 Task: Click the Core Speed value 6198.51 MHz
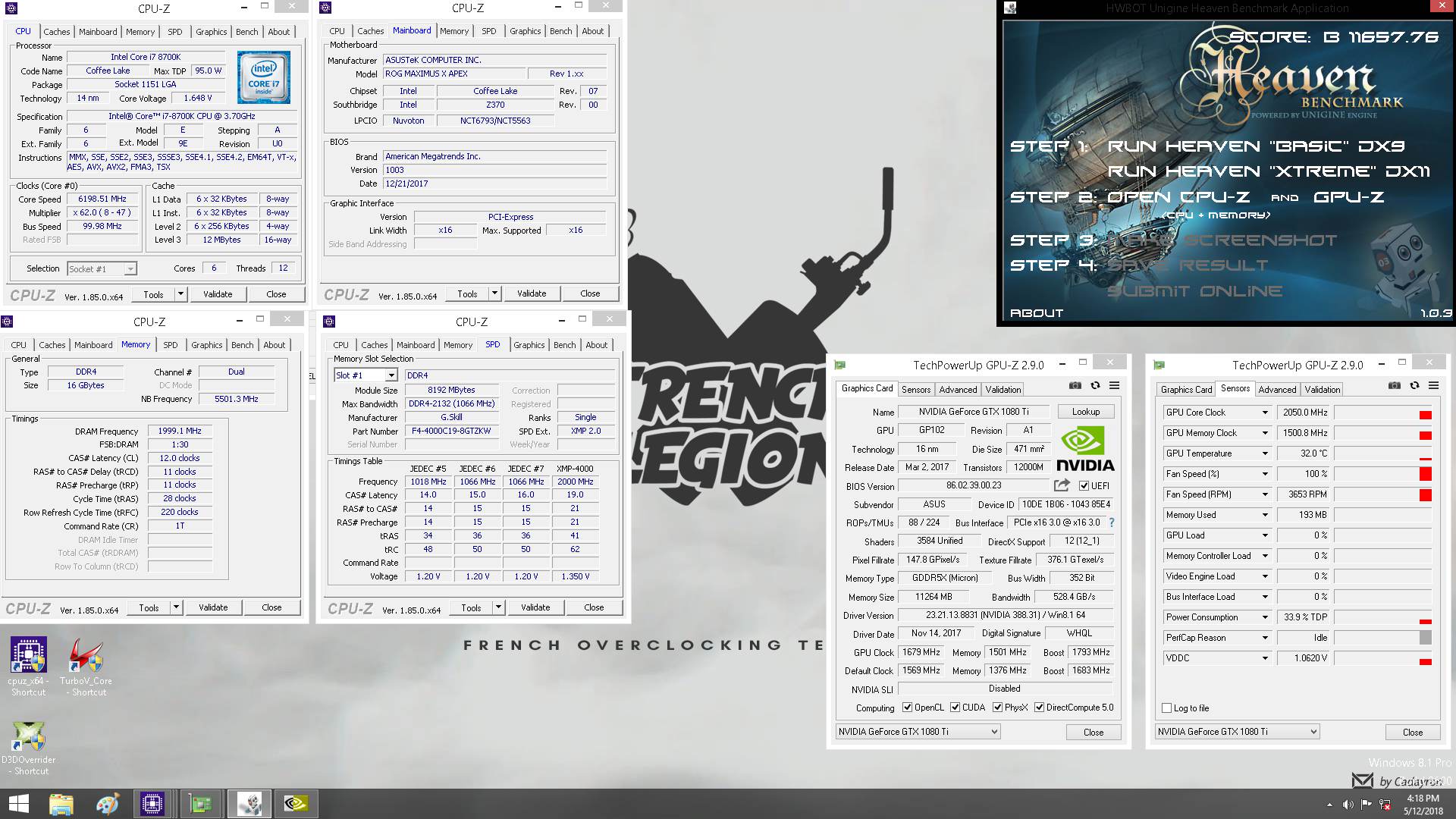pyautogui.click(x=102, y=199)
